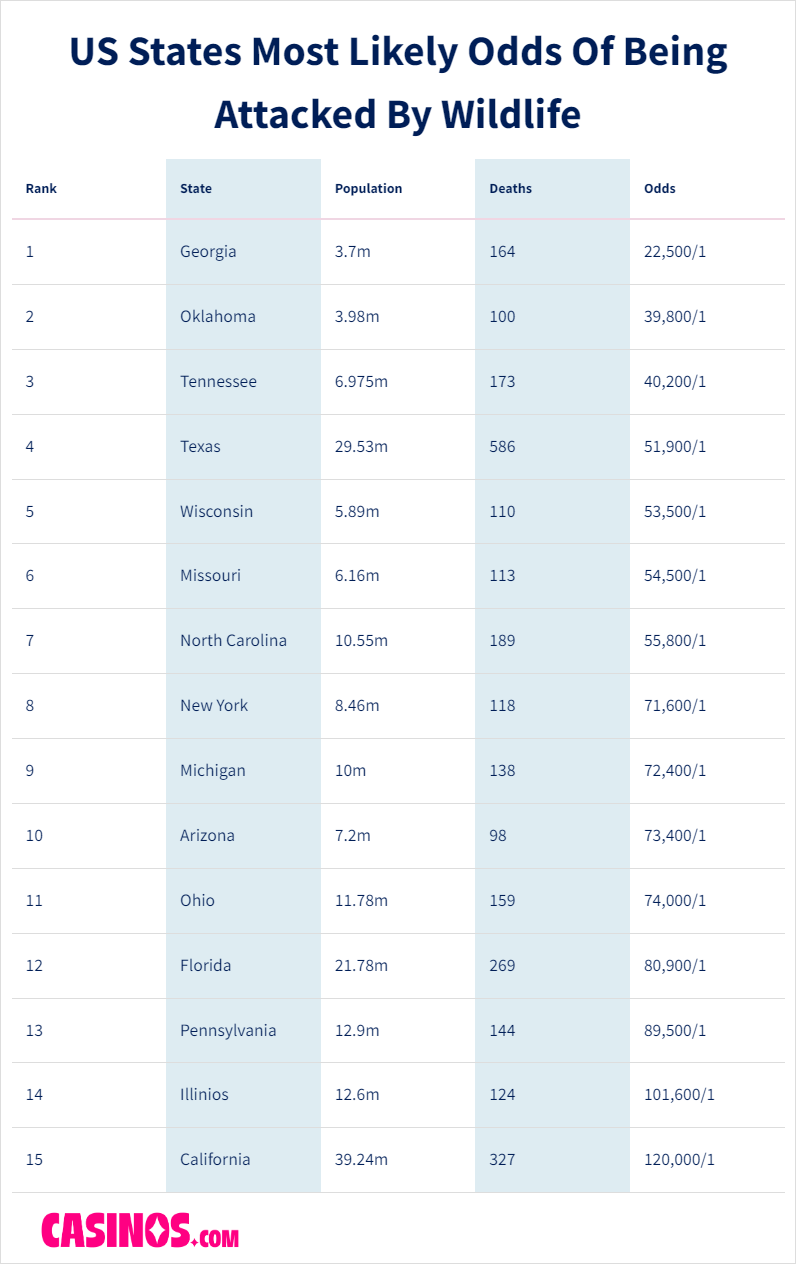Select Arizona's odds 73,400/1
Screen dimensions: 796x1265
point(674,836)
